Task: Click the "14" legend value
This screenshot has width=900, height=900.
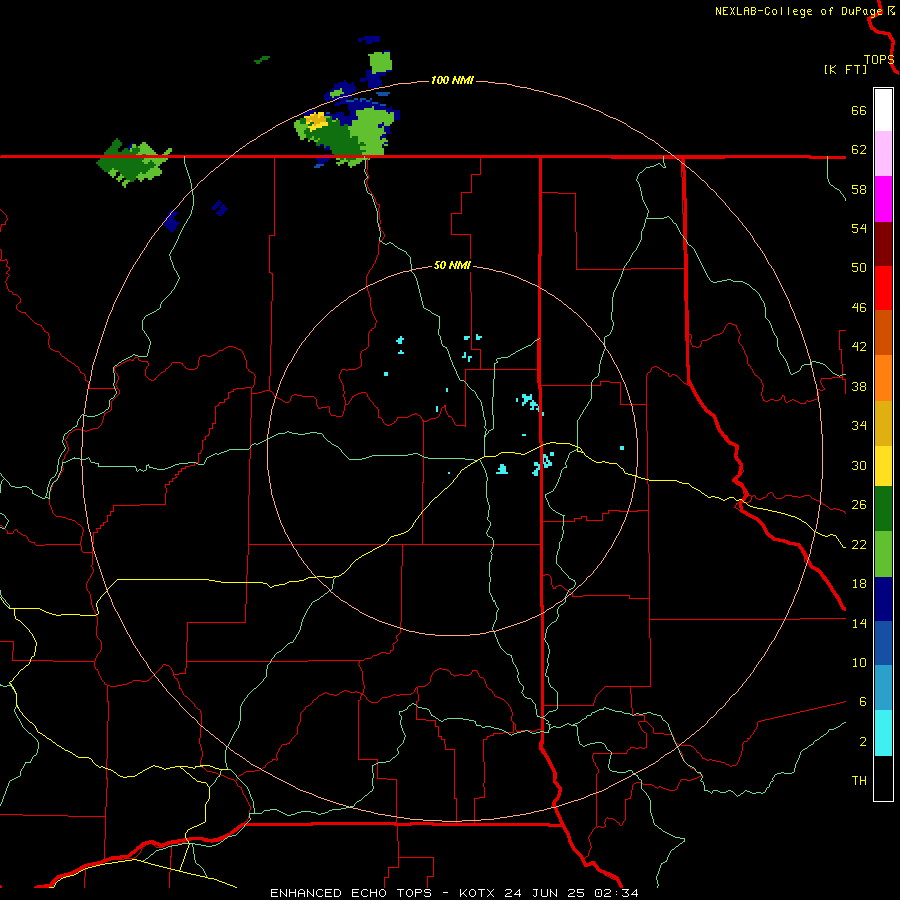Action: (x=859, y=623)
